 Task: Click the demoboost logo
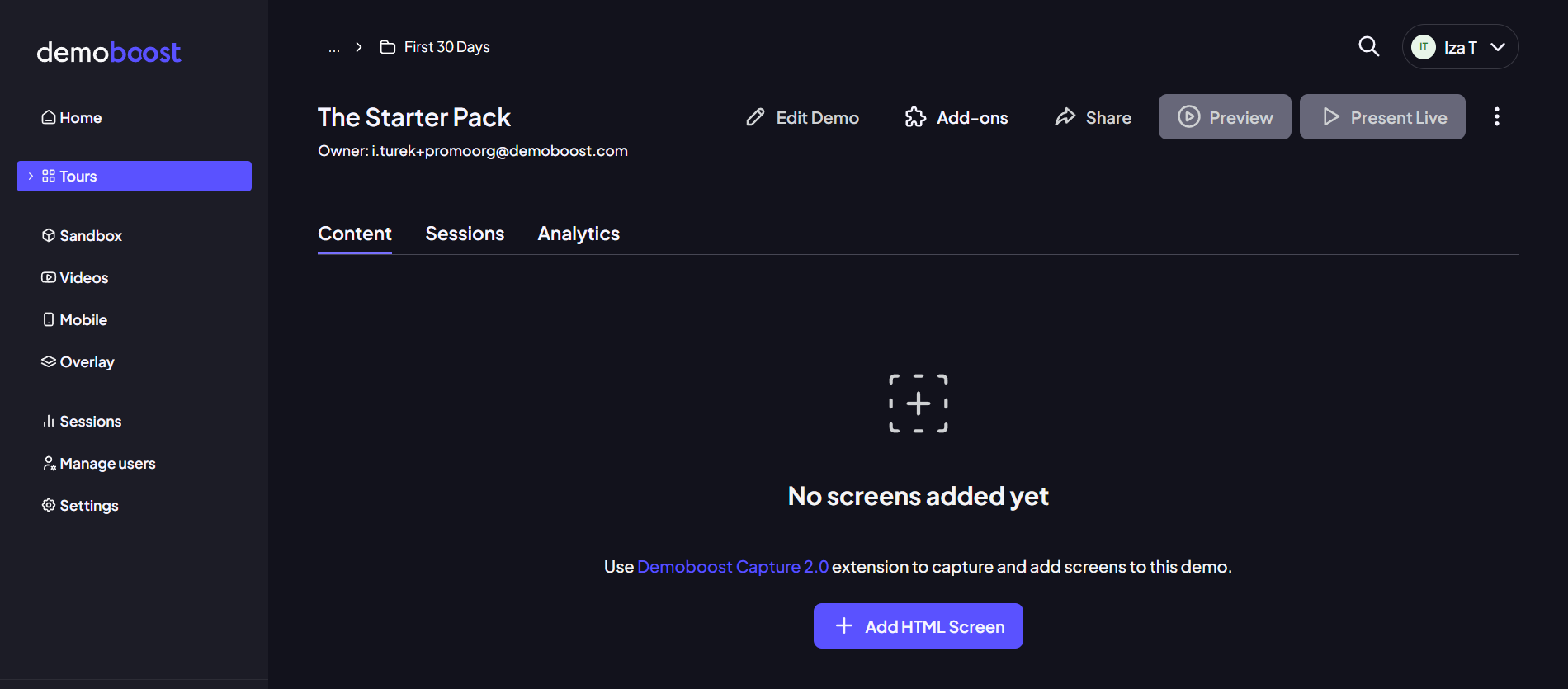pyautogui.click(x=109, y=52)
